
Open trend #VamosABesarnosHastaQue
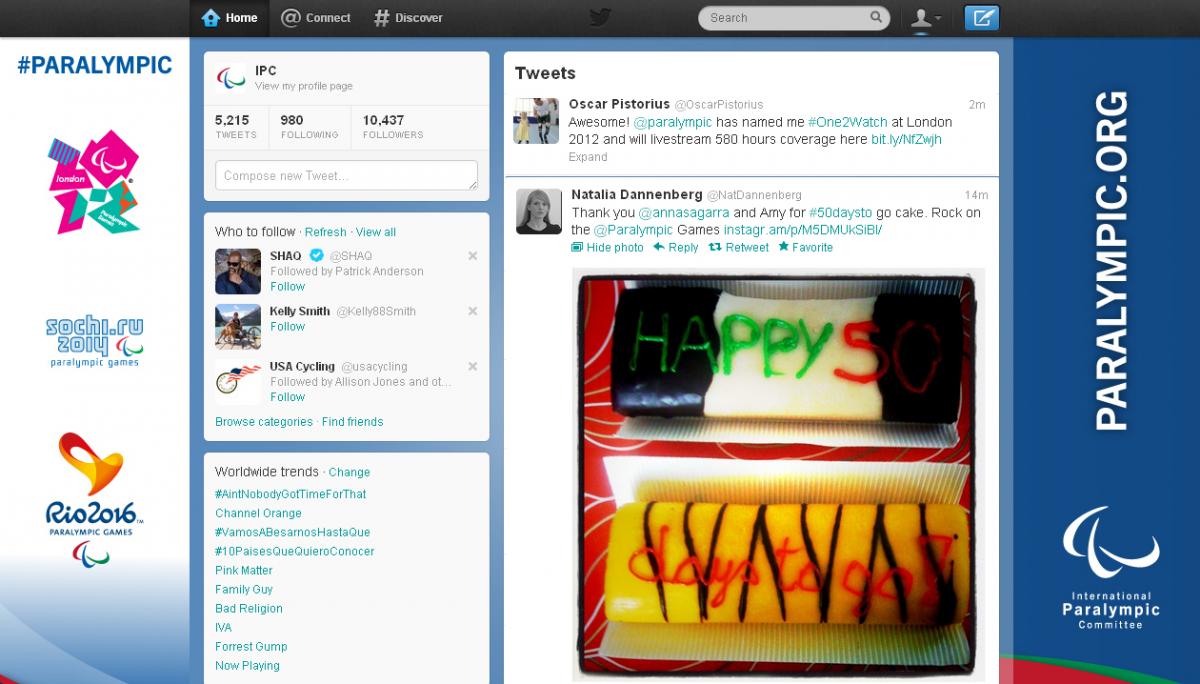tap(293, 532)
